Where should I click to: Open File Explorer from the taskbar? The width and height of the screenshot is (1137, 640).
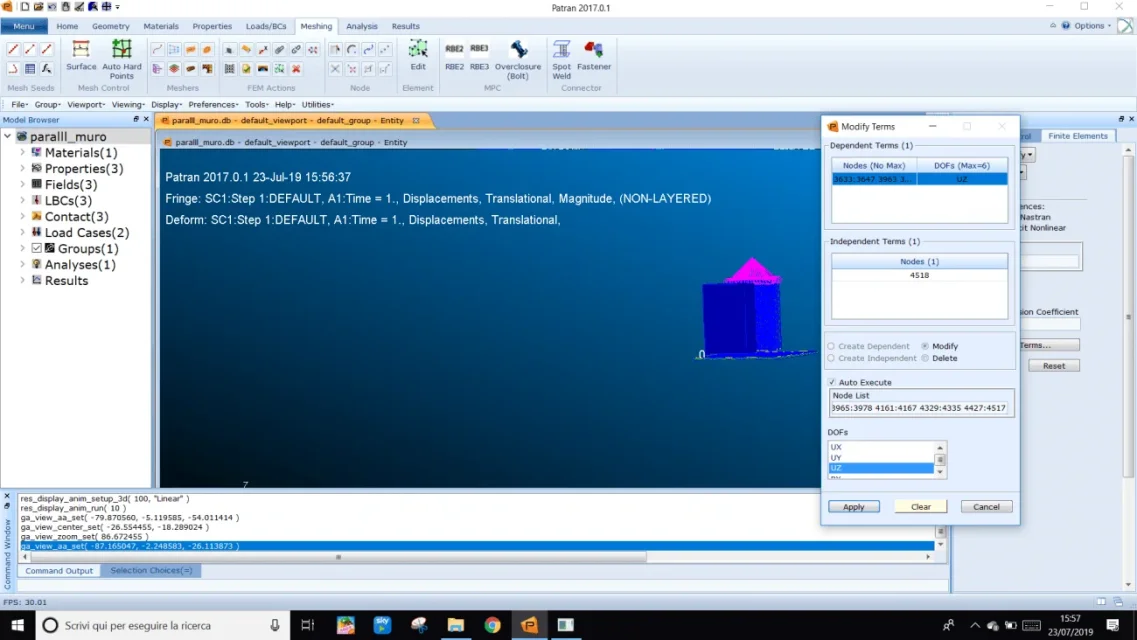pos(455,625)
